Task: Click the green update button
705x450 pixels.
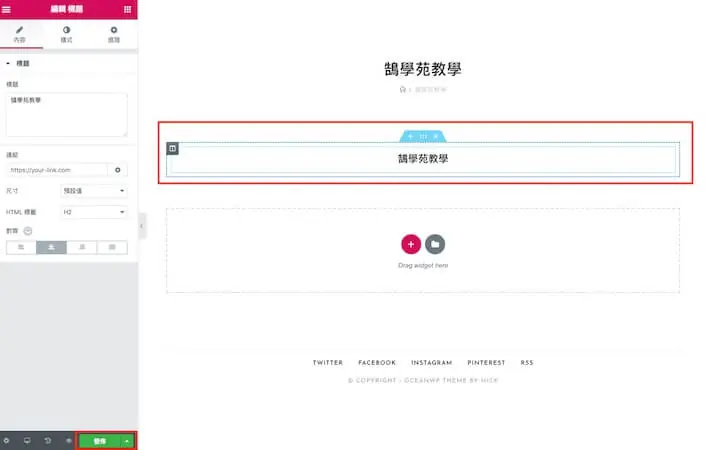Action: (100, 441)
